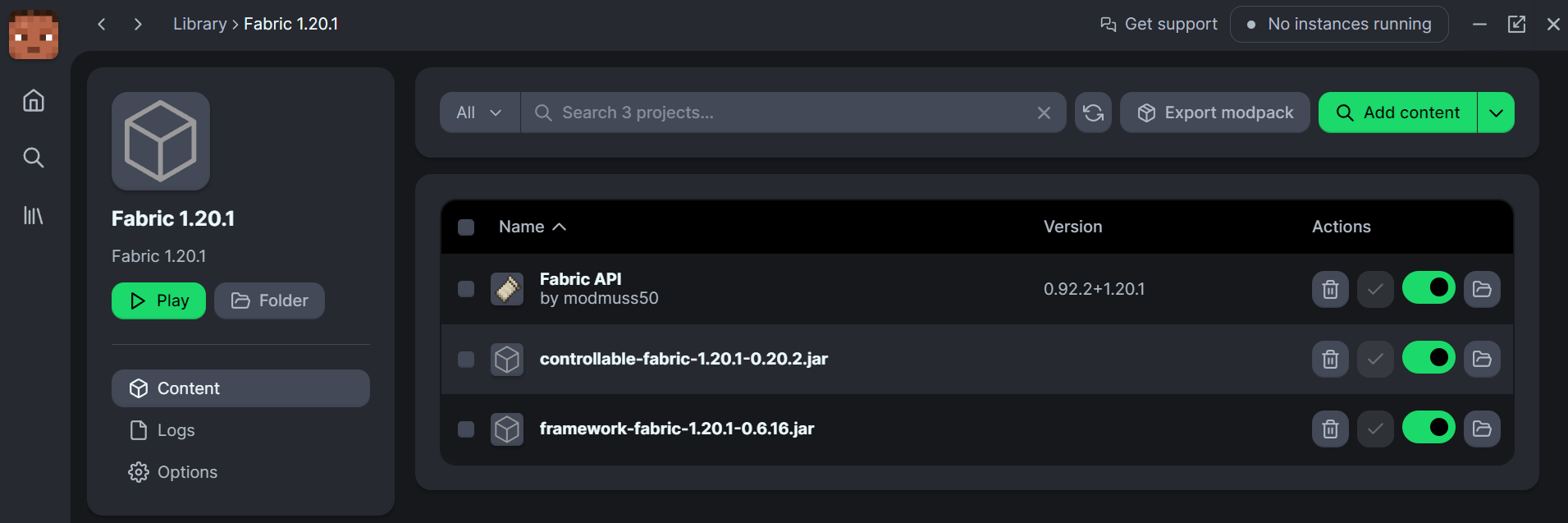Disable the Fabric API mod toggle

pyautogui.click(x=1429, y=287)
